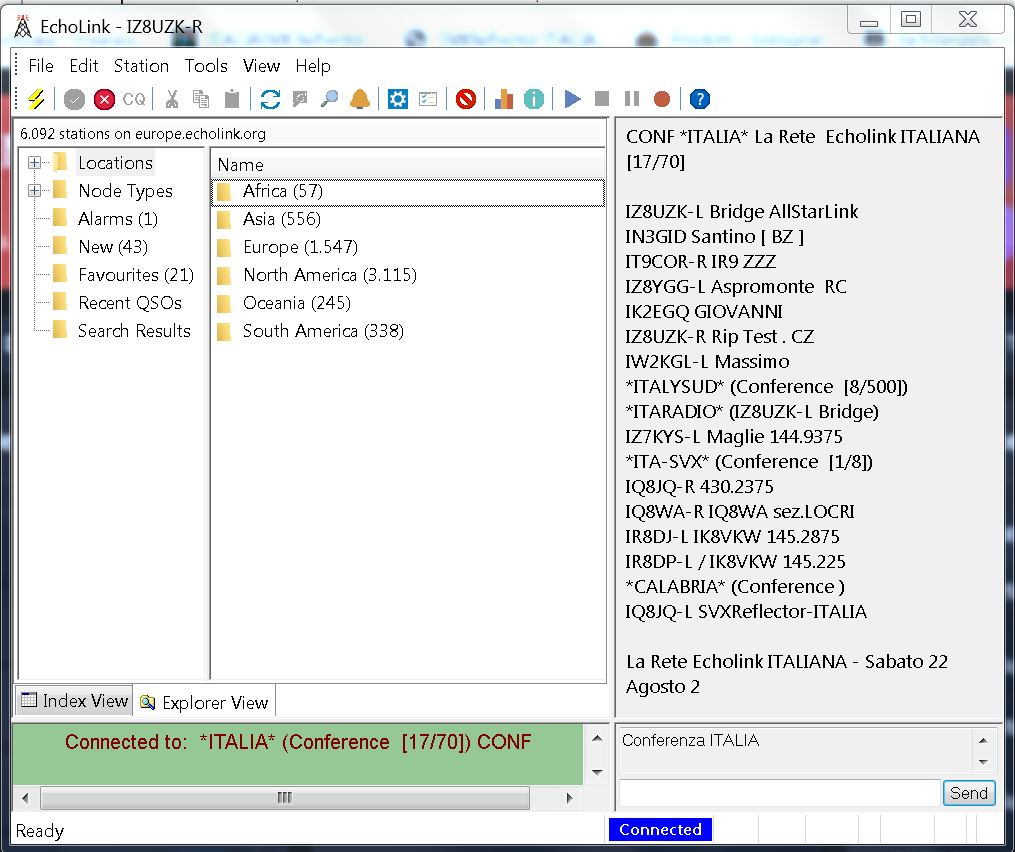Viewport: 1015px width, 852px height.
Task: Open Setup via the blue gear icon
Action: pos(397,99)
